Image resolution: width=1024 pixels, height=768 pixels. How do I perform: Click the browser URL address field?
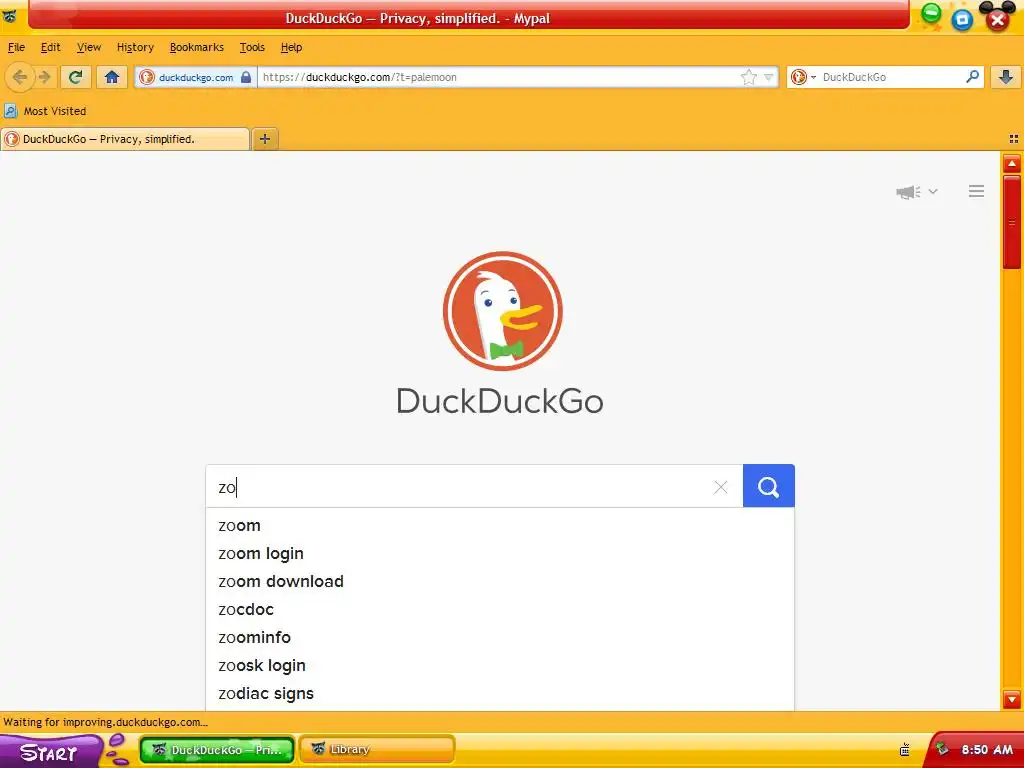pos(500,77)
